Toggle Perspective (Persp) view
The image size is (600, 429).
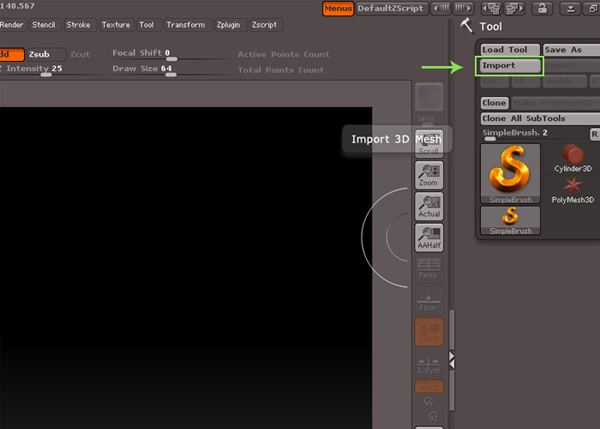point(429,268)
